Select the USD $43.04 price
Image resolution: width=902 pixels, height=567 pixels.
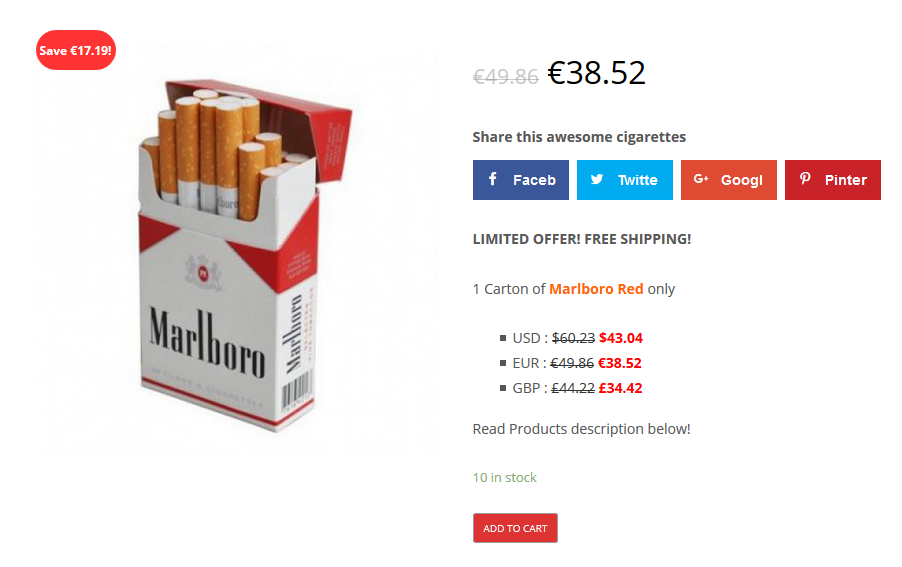click(x=621, y=338)
